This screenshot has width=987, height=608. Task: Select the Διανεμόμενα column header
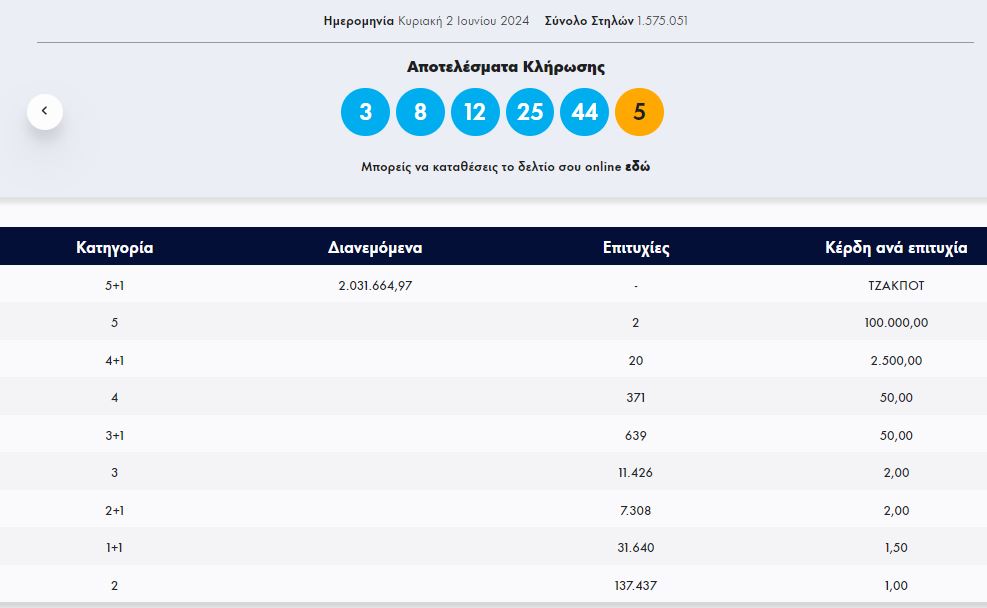(x=375, y=247)
